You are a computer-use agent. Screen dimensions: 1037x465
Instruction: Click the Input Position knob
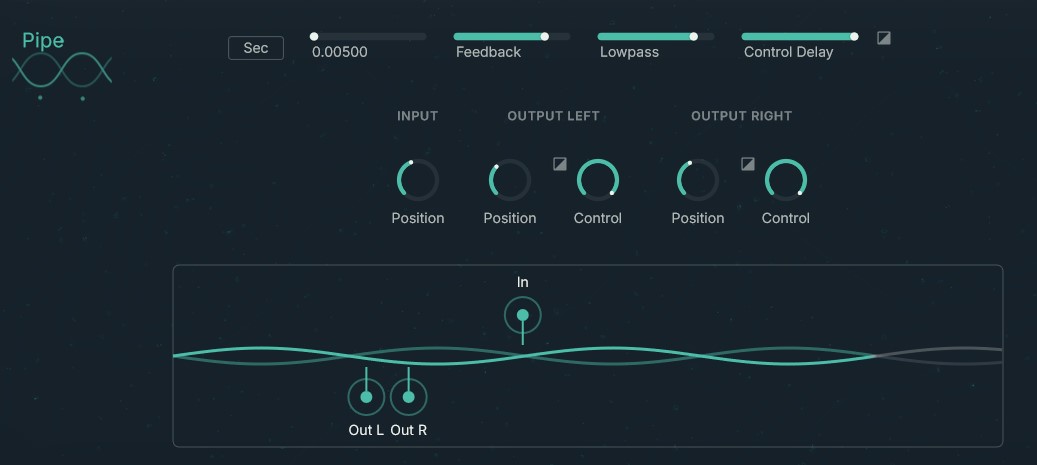418,180
